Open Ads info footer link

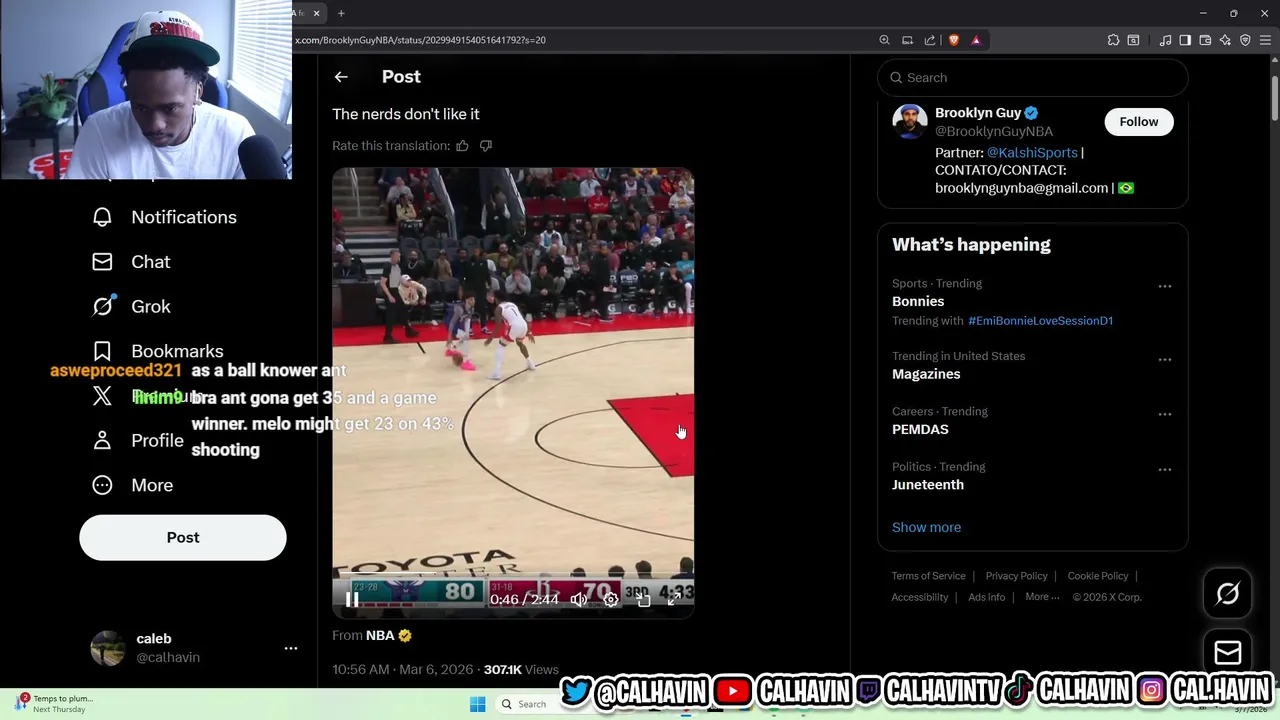click(986, 597)
